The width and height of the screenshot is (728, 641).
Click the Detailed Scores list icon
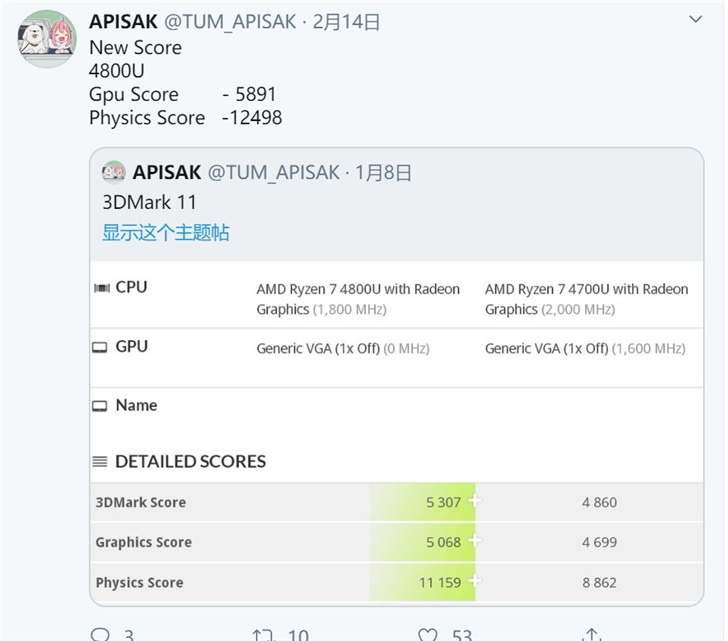point(100,462)
